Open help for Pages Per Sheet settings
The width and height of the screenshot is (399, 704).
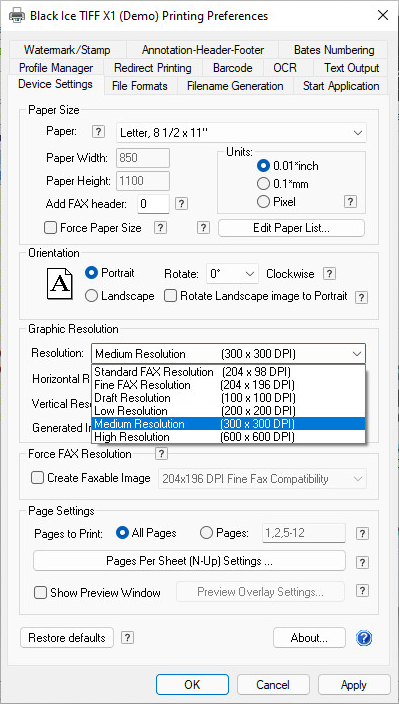click(x=362, y=562)
